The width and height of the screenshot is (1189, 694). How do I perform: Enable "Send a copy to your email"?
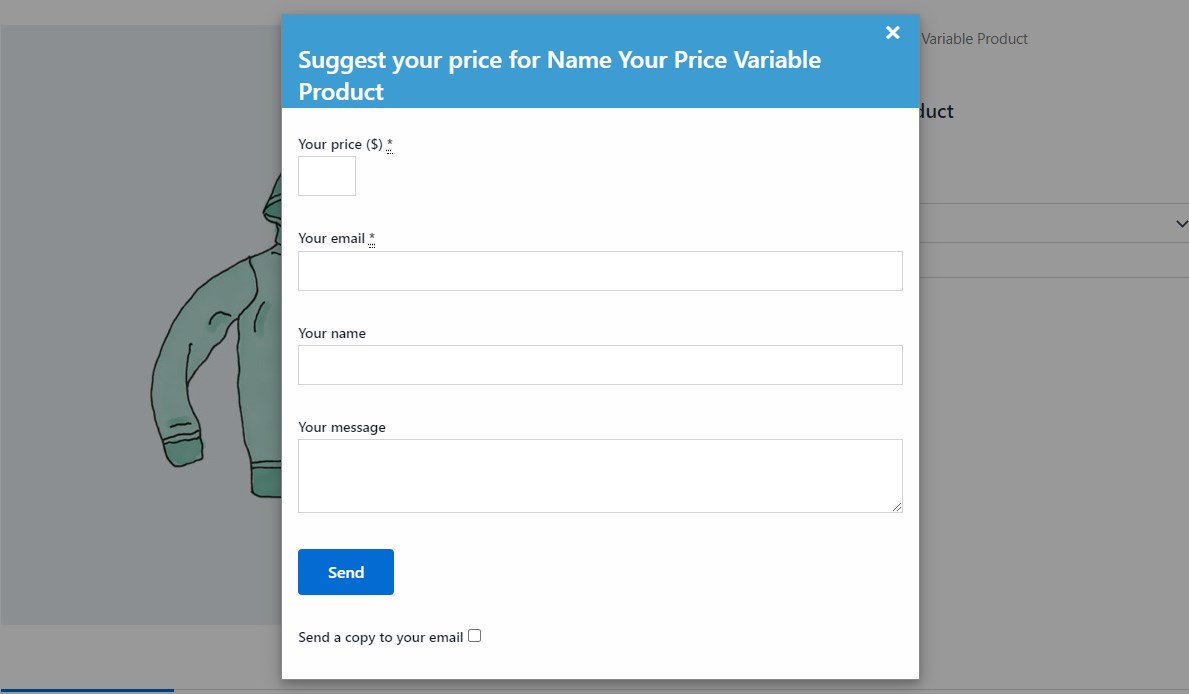[474, 635]
